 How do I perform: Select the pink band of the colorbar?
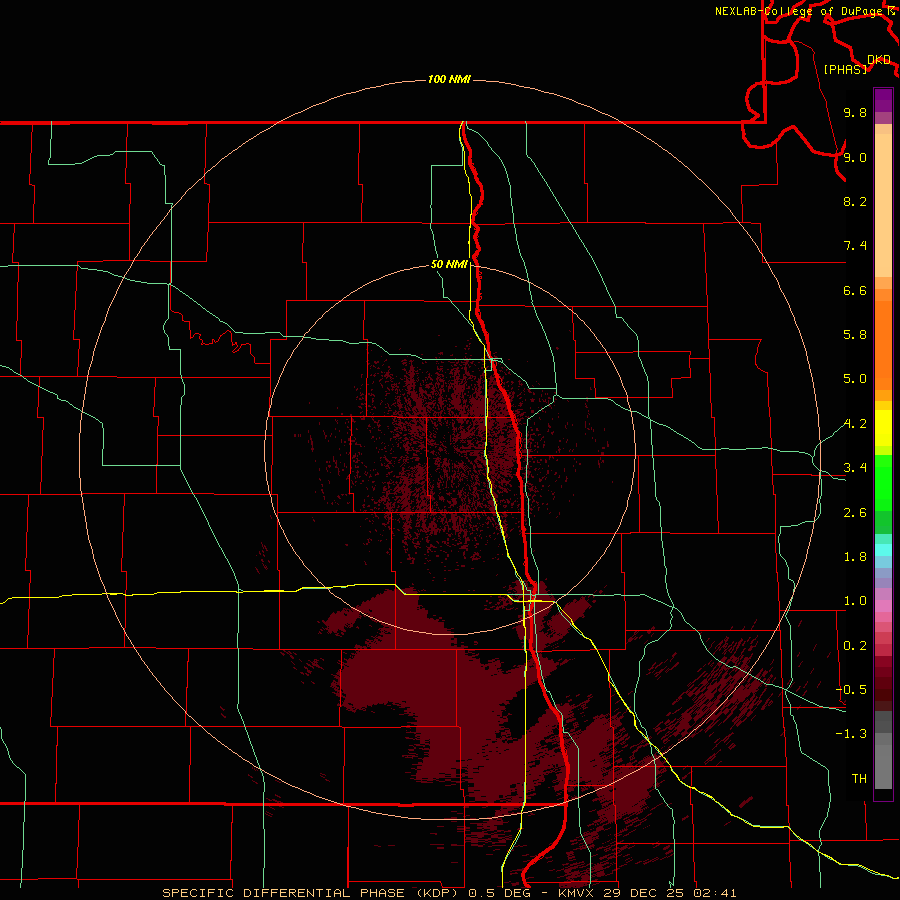883,606
